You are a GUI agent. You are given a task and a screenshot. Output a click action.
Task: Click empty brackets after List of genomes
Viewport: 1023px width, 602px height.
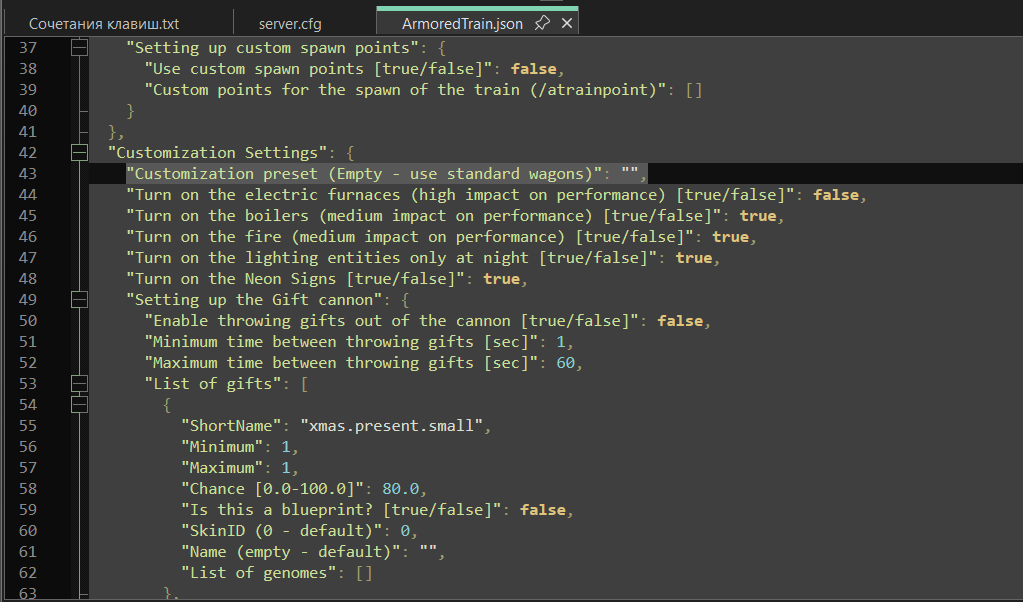(363, 573)
